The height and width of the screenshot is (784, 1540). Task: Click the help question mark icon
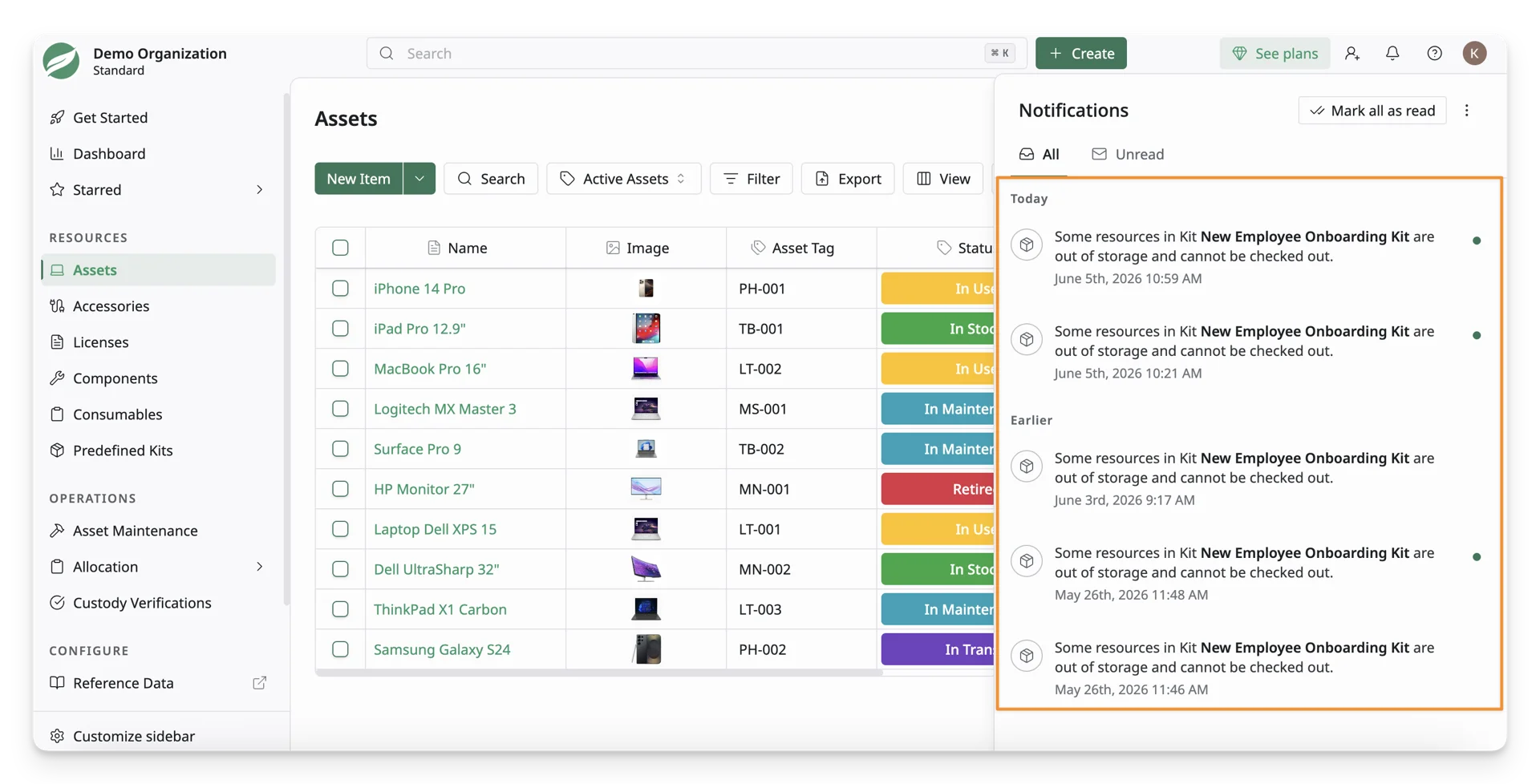coord(1434,53)
